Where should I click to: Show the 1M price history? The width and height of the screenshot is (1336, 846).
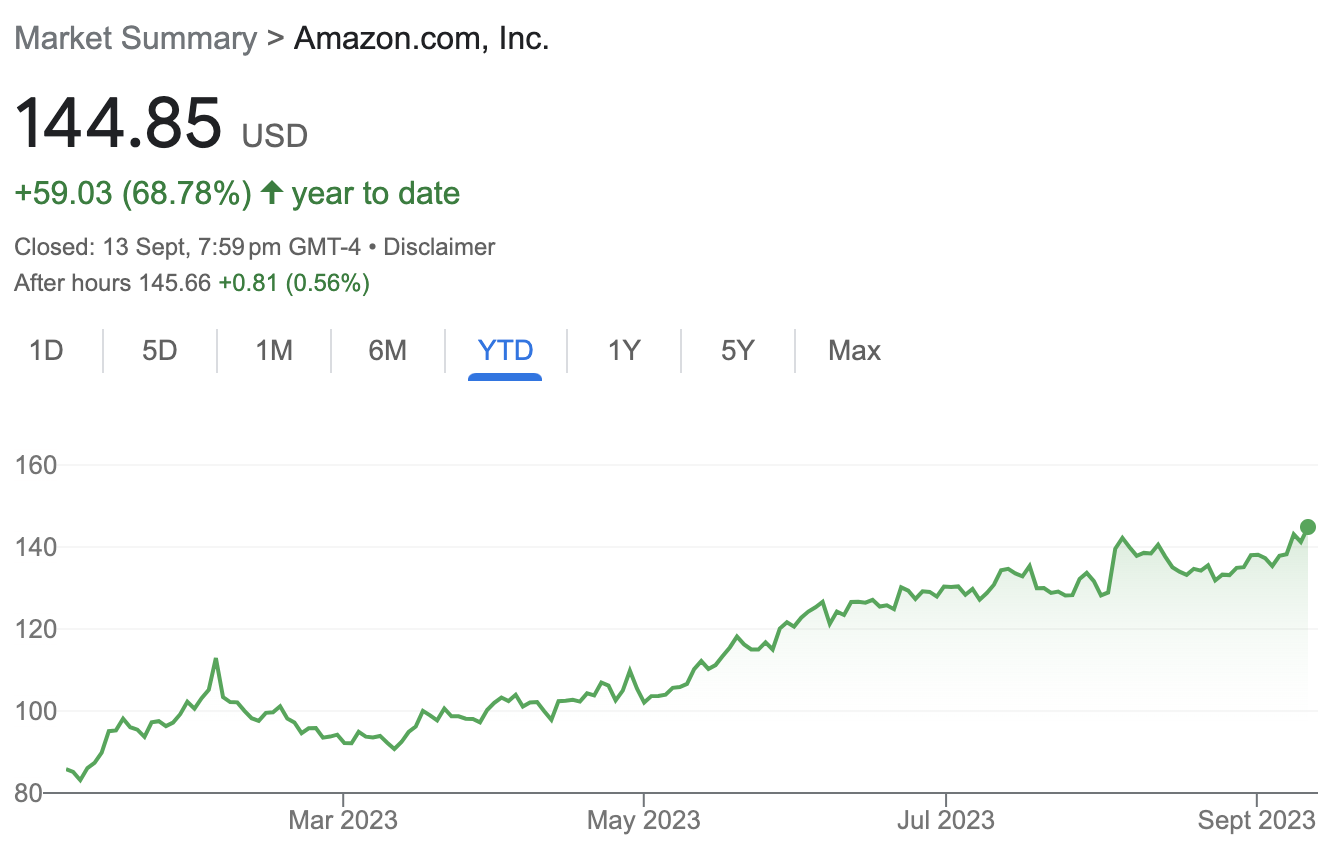point(273,351)
